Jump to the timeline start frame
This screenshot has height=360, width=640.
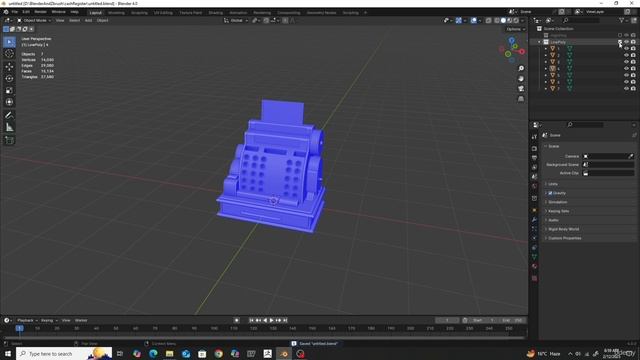click(x=251, y=320)
